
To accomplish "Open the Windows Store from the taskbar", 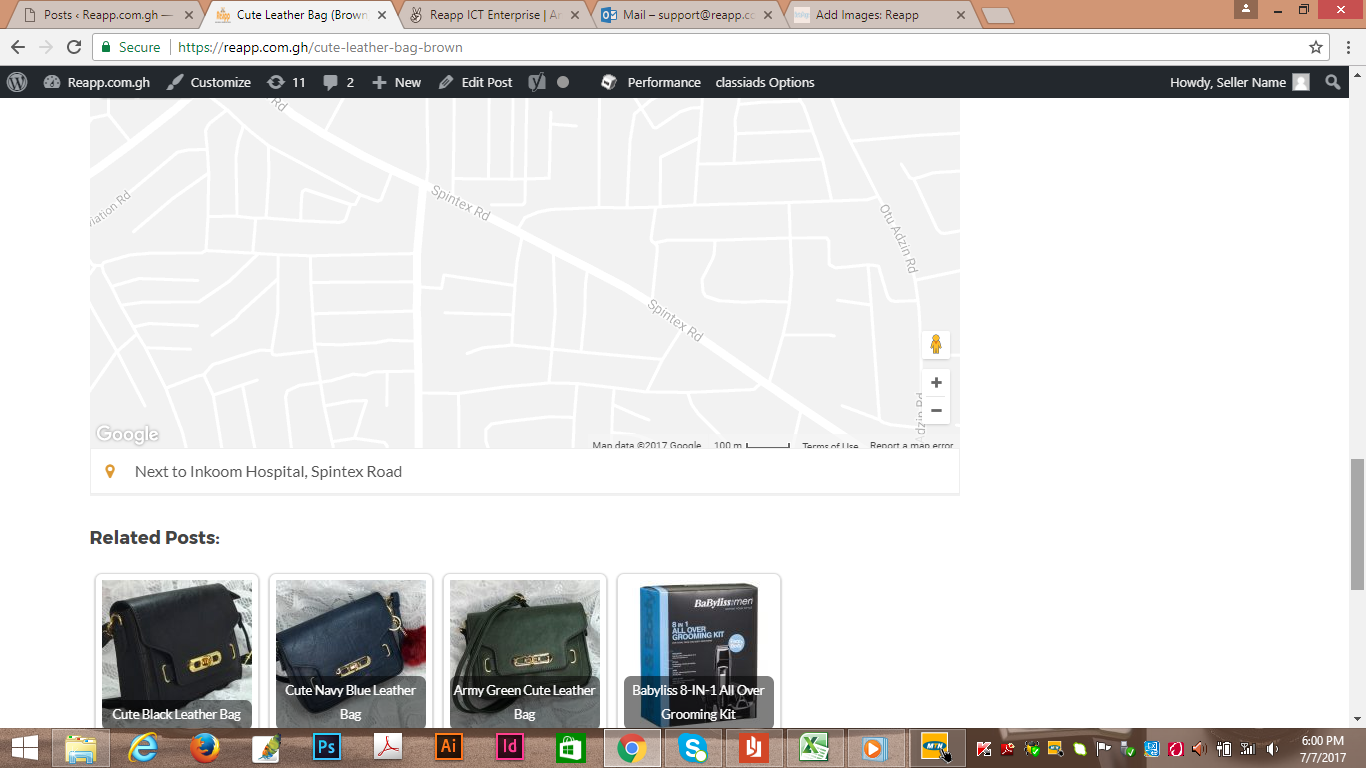I will click(571, 748).
